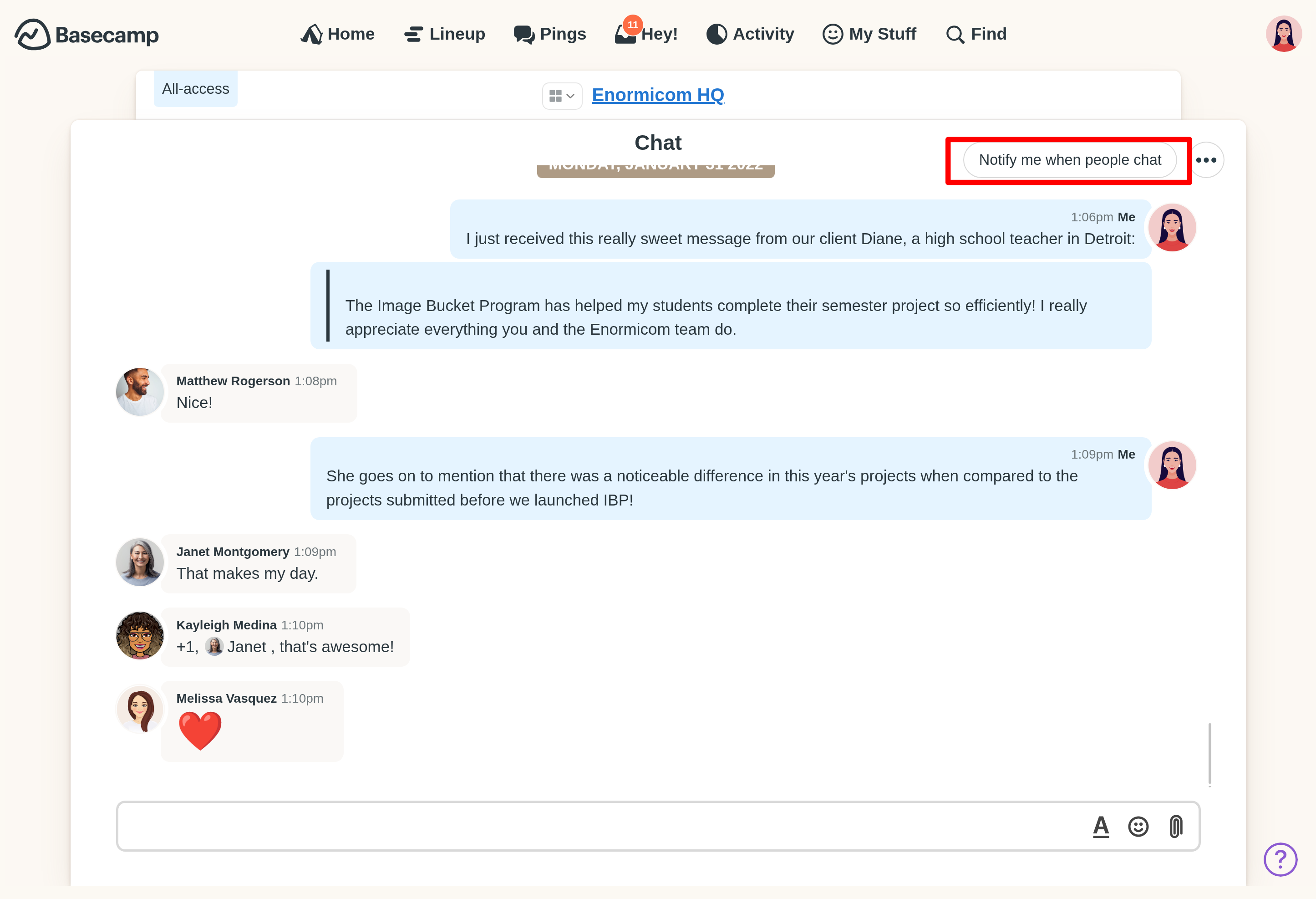Enable Notify me when people chat

click(x=1070, y=160)
